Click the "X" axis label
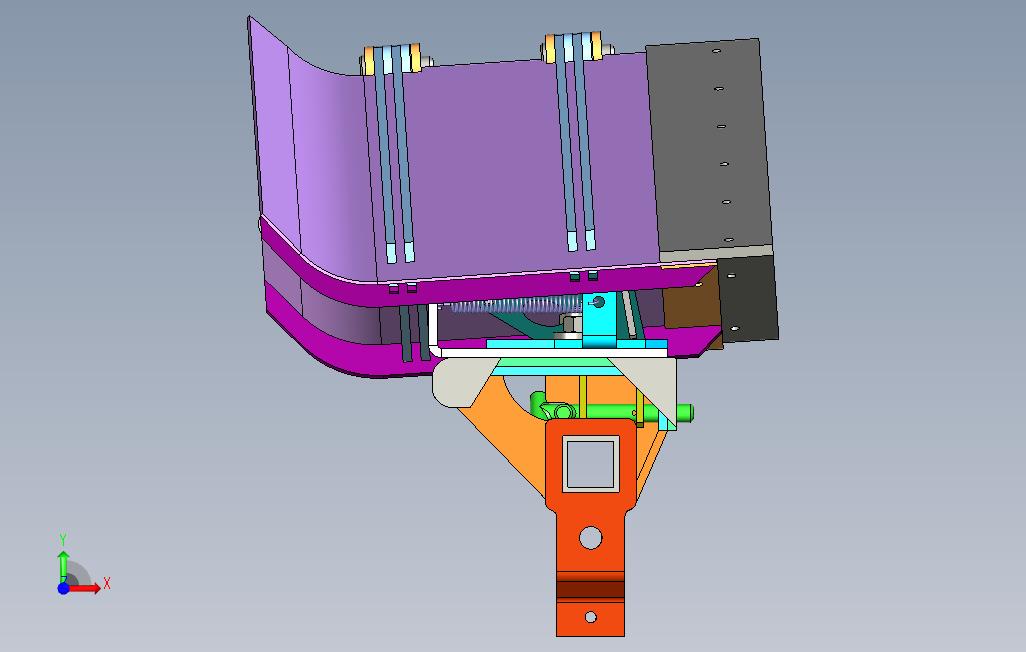 pos(107,583)
